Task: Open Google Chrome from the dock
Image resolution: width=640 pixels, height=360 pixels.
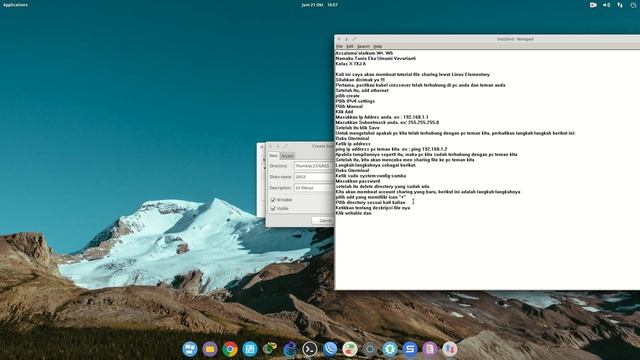Action: [230, 349]
